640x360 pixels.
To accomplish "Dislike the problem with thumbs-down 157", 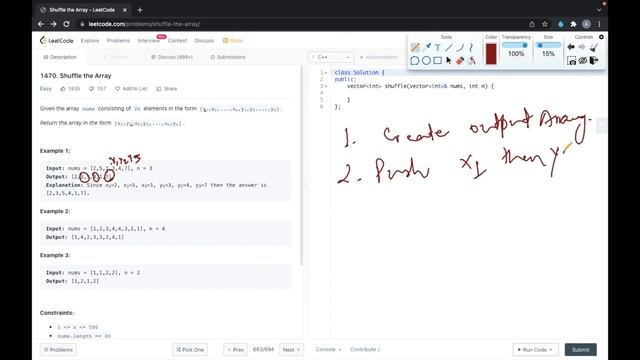I will click(x=98, y=89).
